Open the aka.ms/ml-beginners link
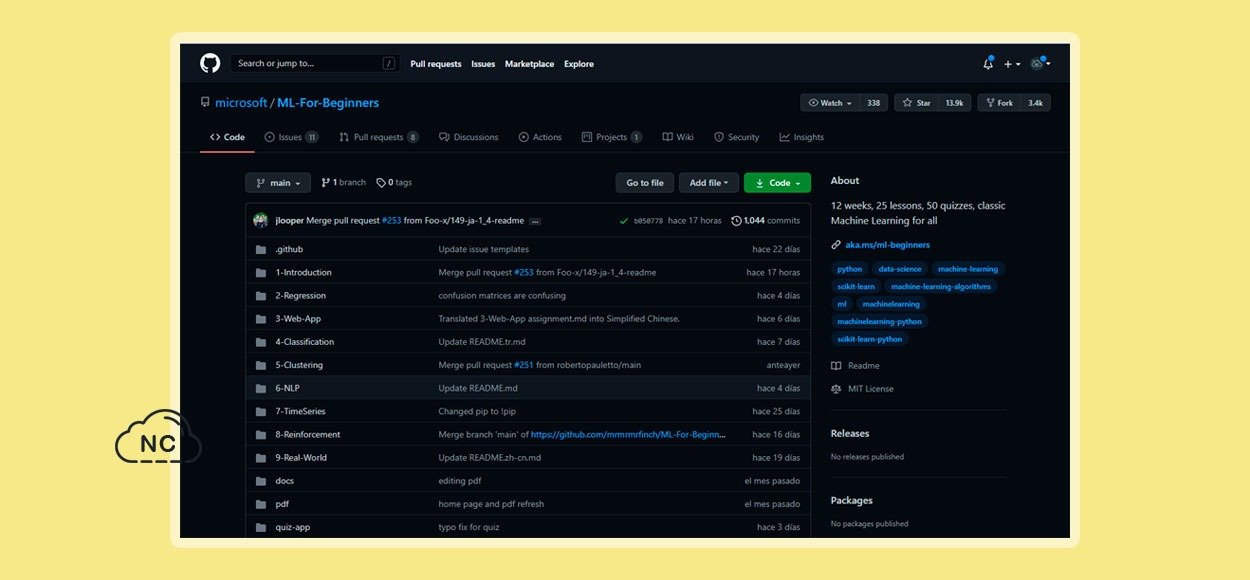This screenshot has height=580, width=1250. pyautogui.click(x=887, y=244)
